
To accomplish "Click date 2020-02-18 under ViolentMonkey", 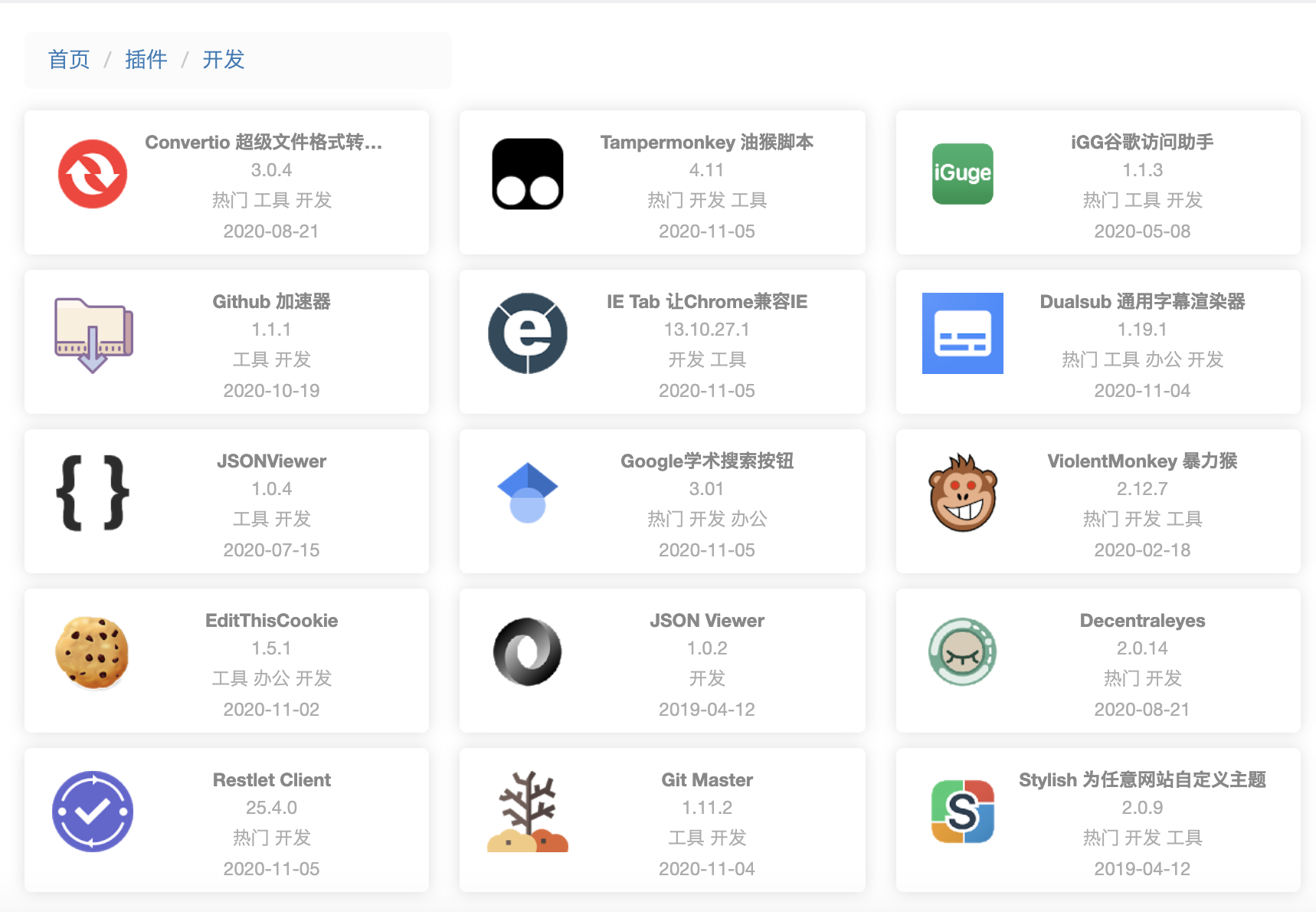I will pyautogui.click(x=1142, y=550).
